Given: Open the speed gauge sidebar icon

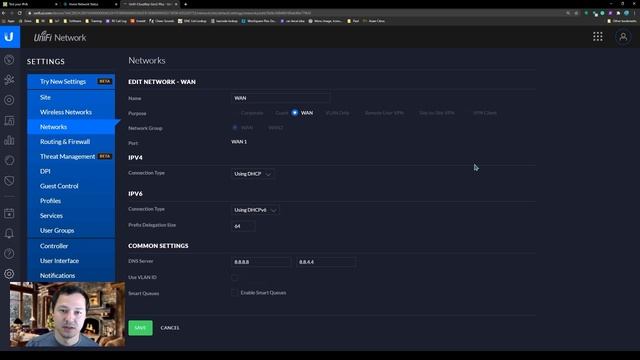Looking at the screenshot, I should 9,253.
